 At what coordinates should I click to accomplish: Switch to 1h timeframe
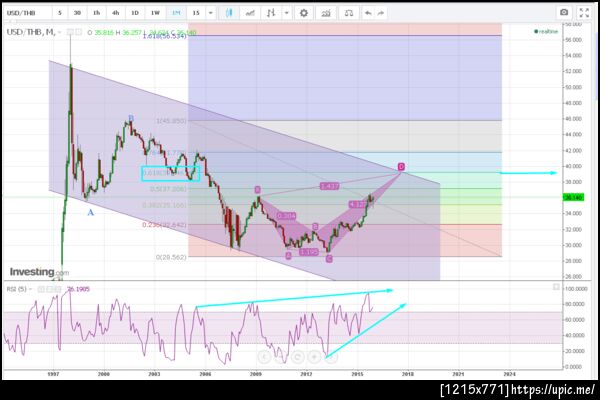(x=96, y=13)
